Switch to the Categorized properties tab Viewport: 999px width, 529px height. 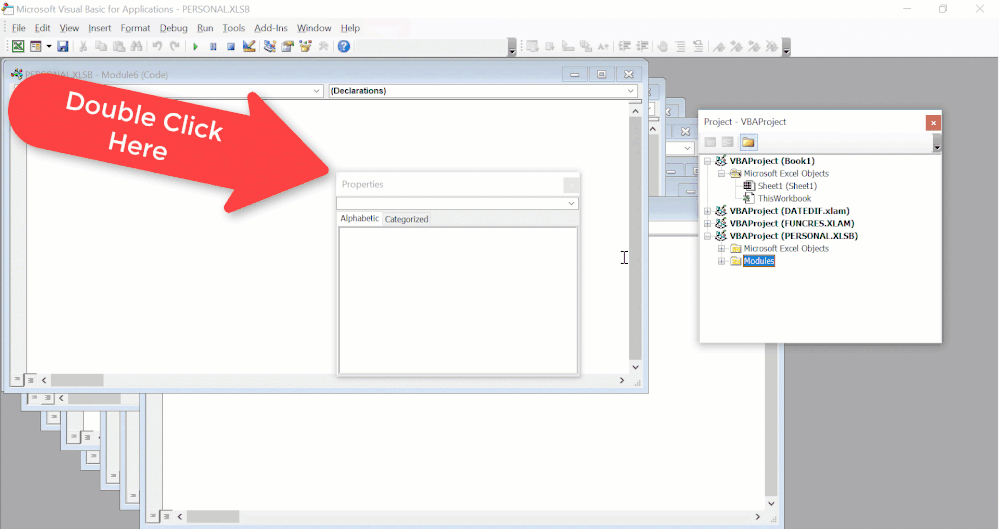(x=406, y=219)
